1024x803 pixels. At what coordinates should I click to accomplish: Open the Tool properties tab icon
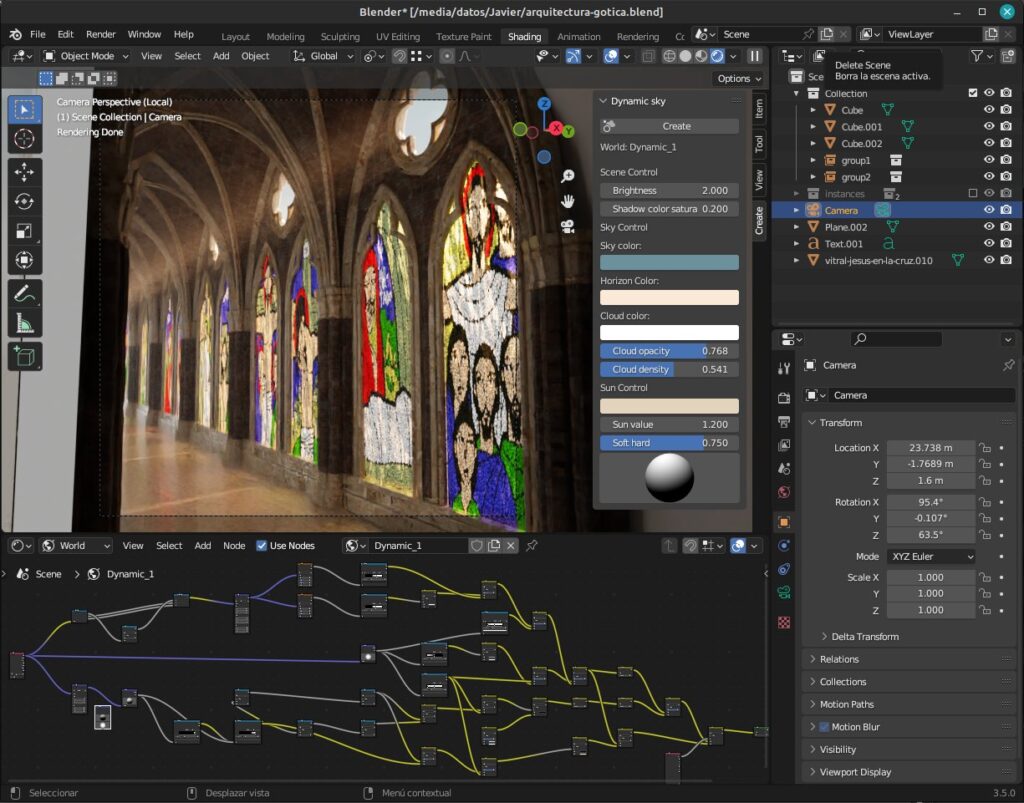tap(784, 368)
